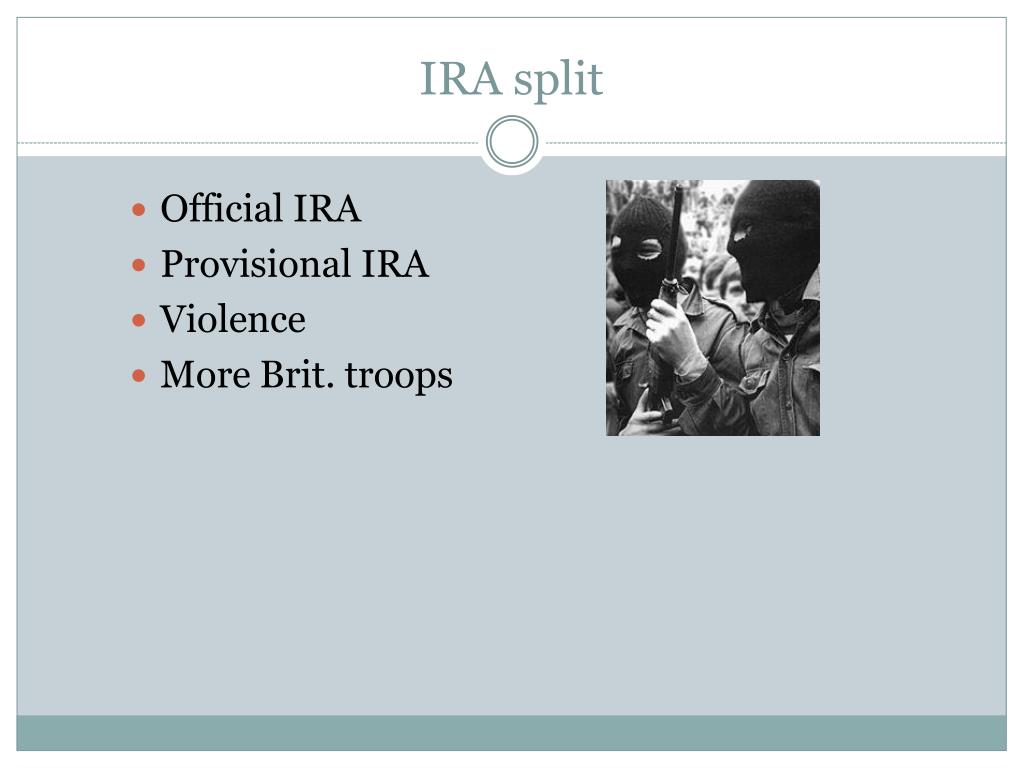This screenshot has width=1024, height=768.
Task: Click the circle ornament below the title
Action: point(512,142)
